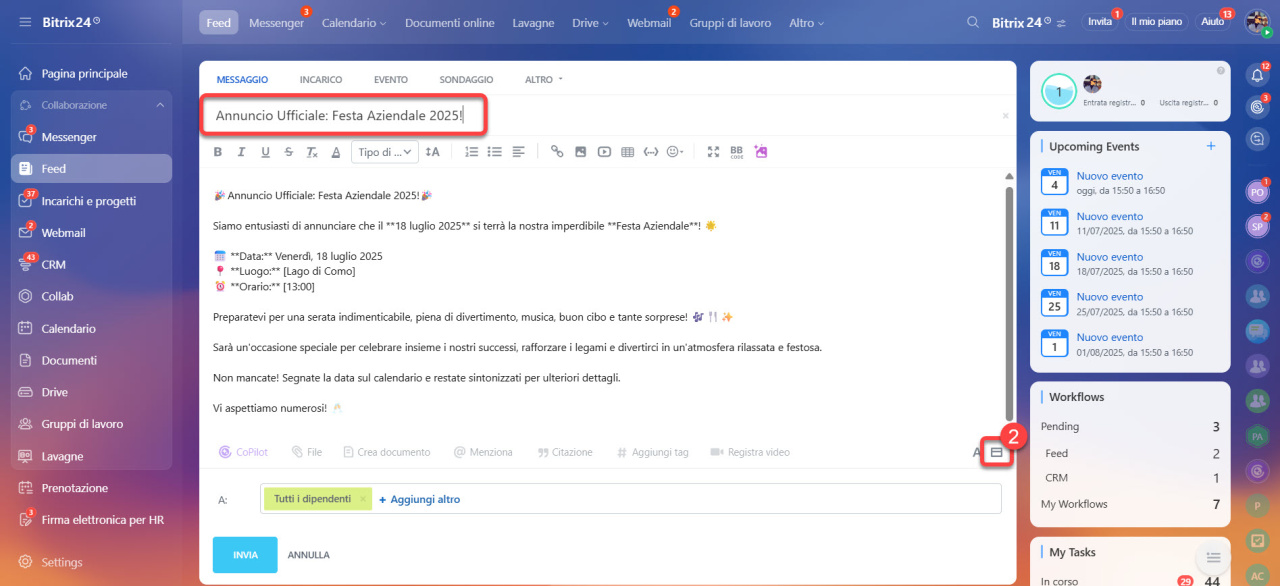The image size is (1280, 586).
Task: Clear the post title with the x
Action: point(1005,116)
